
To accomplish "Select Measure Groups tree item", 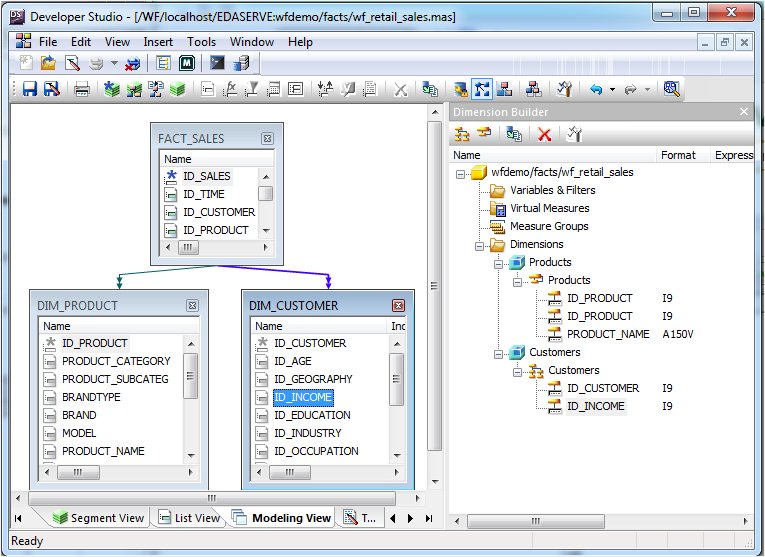I will coord(549,226).
